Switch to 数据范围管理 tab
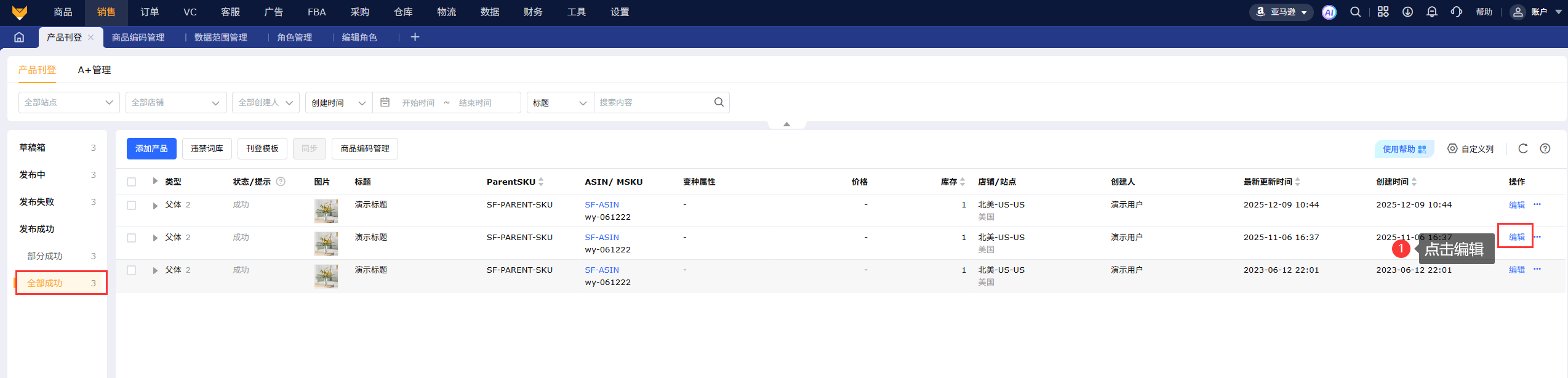The height and width of the screenshot is (378, 1568). coord(221,38)
